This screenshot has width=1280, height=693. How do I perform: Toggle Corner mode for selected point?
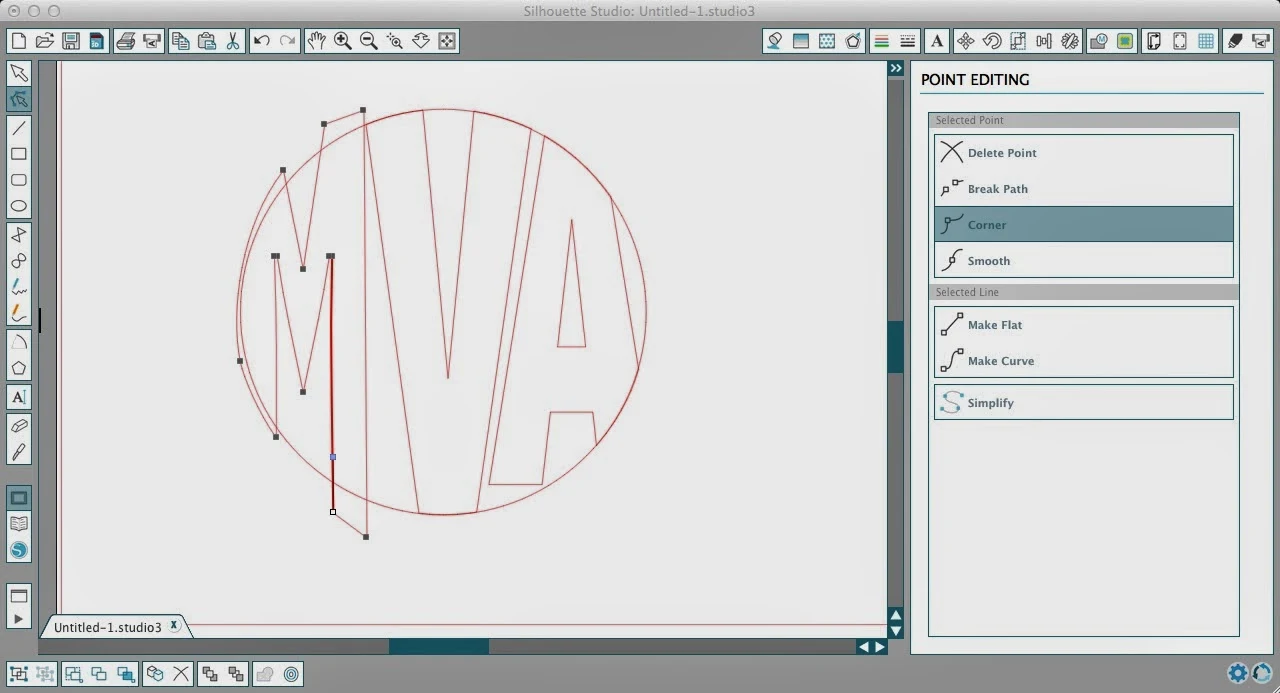tap(1083, 224)
